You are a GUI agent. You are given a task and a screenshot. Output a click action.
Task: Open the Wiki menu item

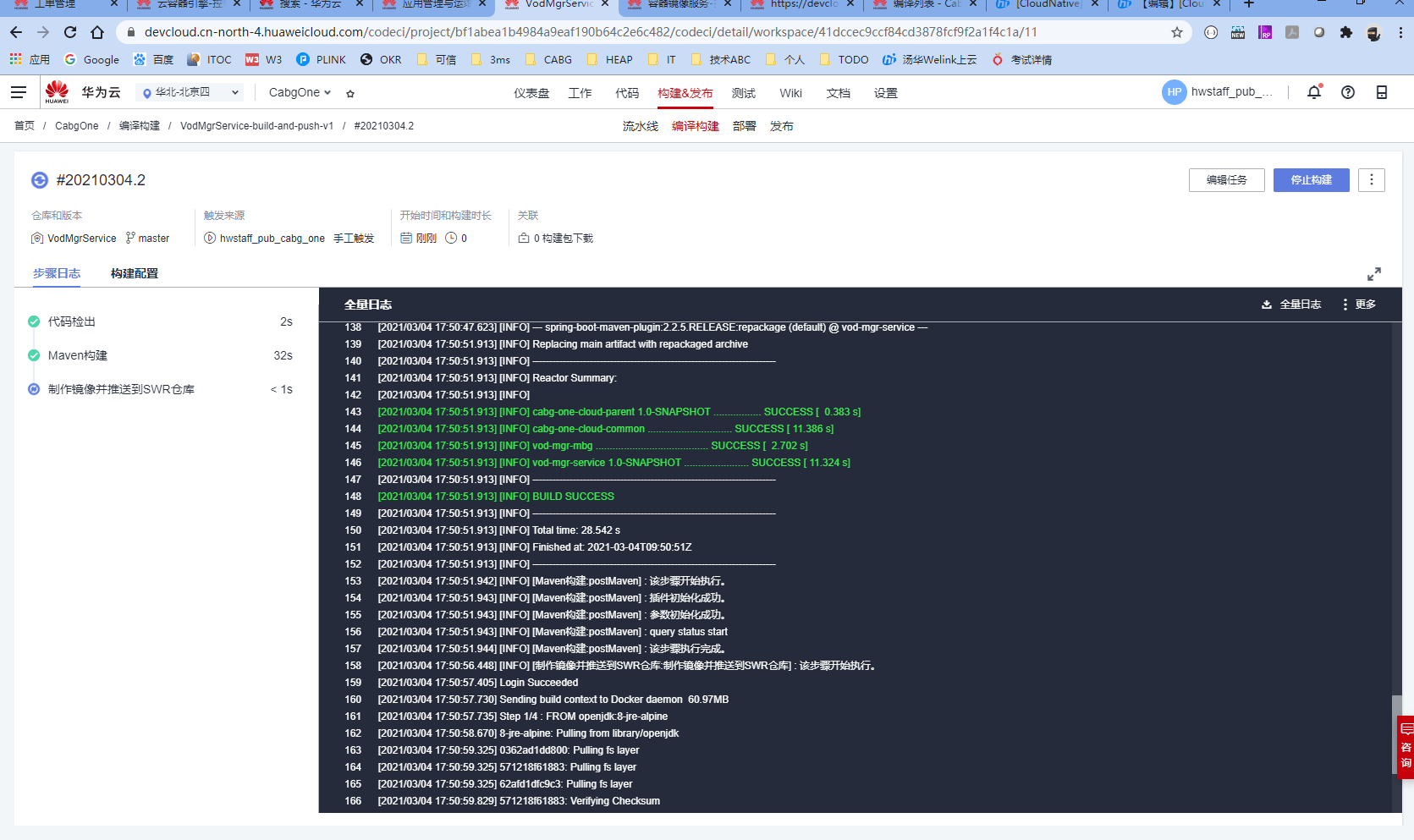pos(791,93)
